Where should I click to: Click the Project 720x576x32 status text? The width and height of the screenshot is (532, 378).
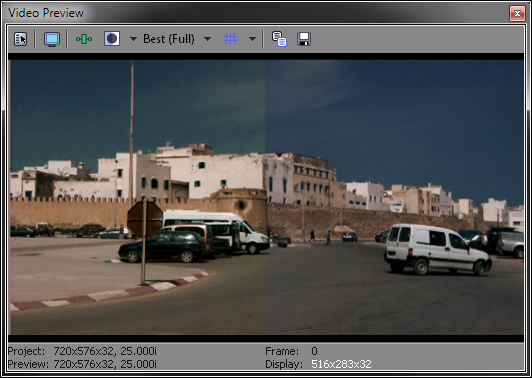[x=82, y=351]
